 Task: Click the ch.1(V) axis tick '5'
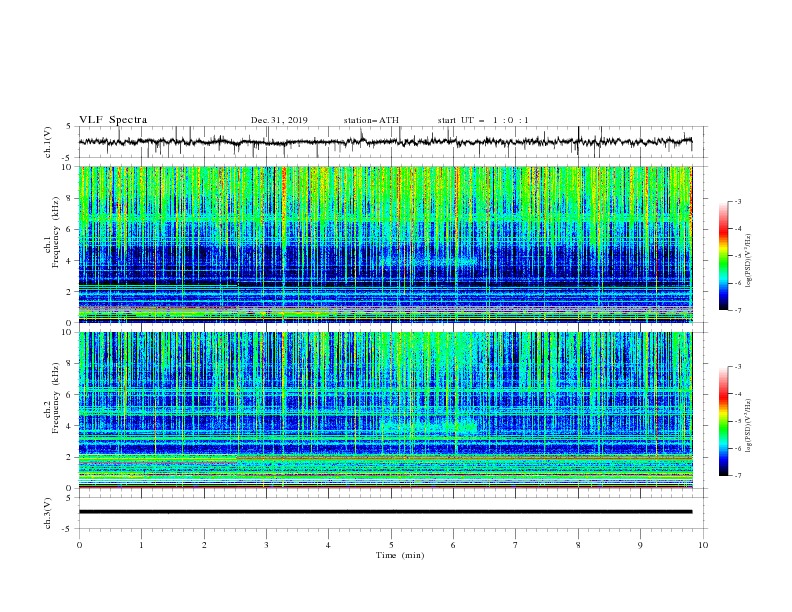tap(69, 127)
